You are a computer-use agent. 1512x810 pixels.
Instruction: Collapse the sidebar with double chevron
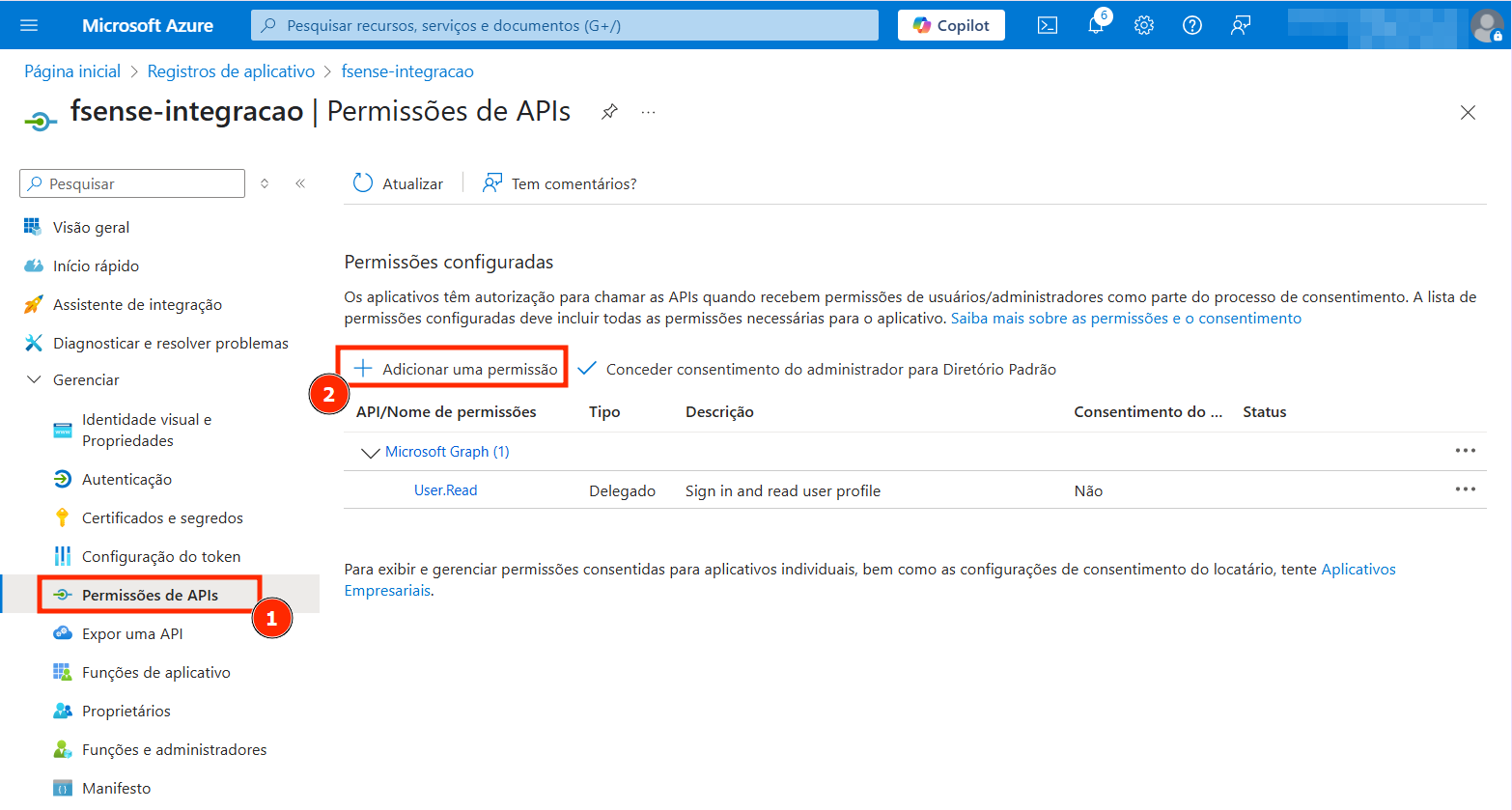click(x=300, y=183)
